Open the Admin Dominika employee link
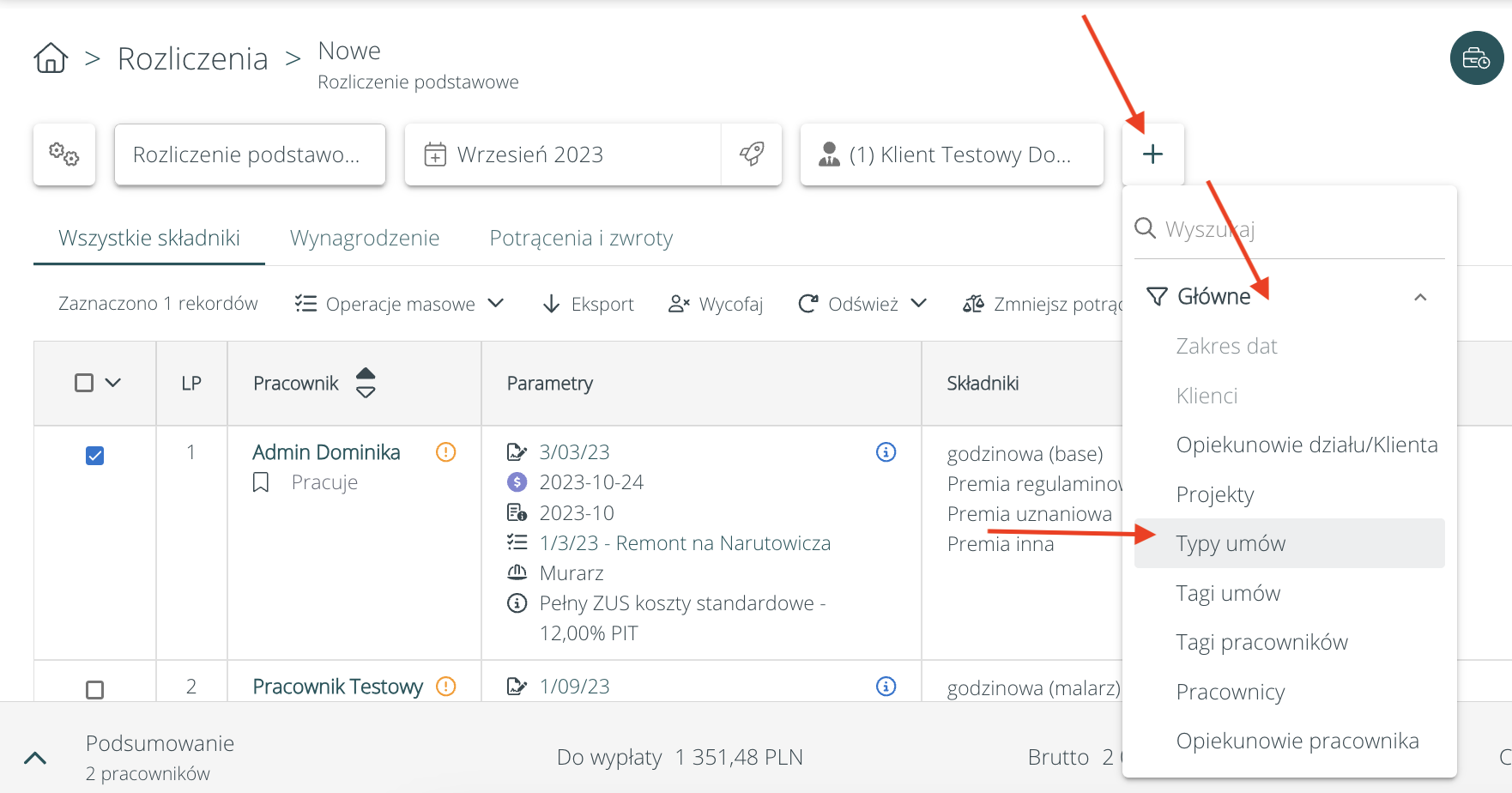This screenshot has width=1512, height=793. click(x=326, y=452)
